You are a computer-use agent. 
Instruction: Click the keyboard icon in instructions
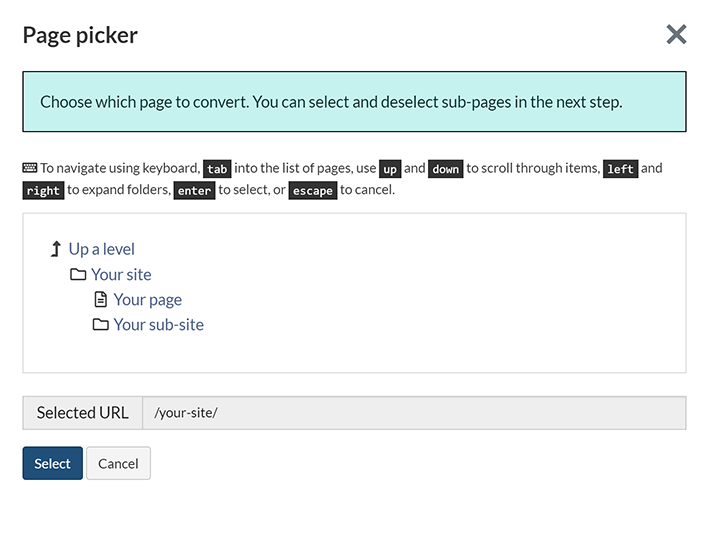click(30, 168)
